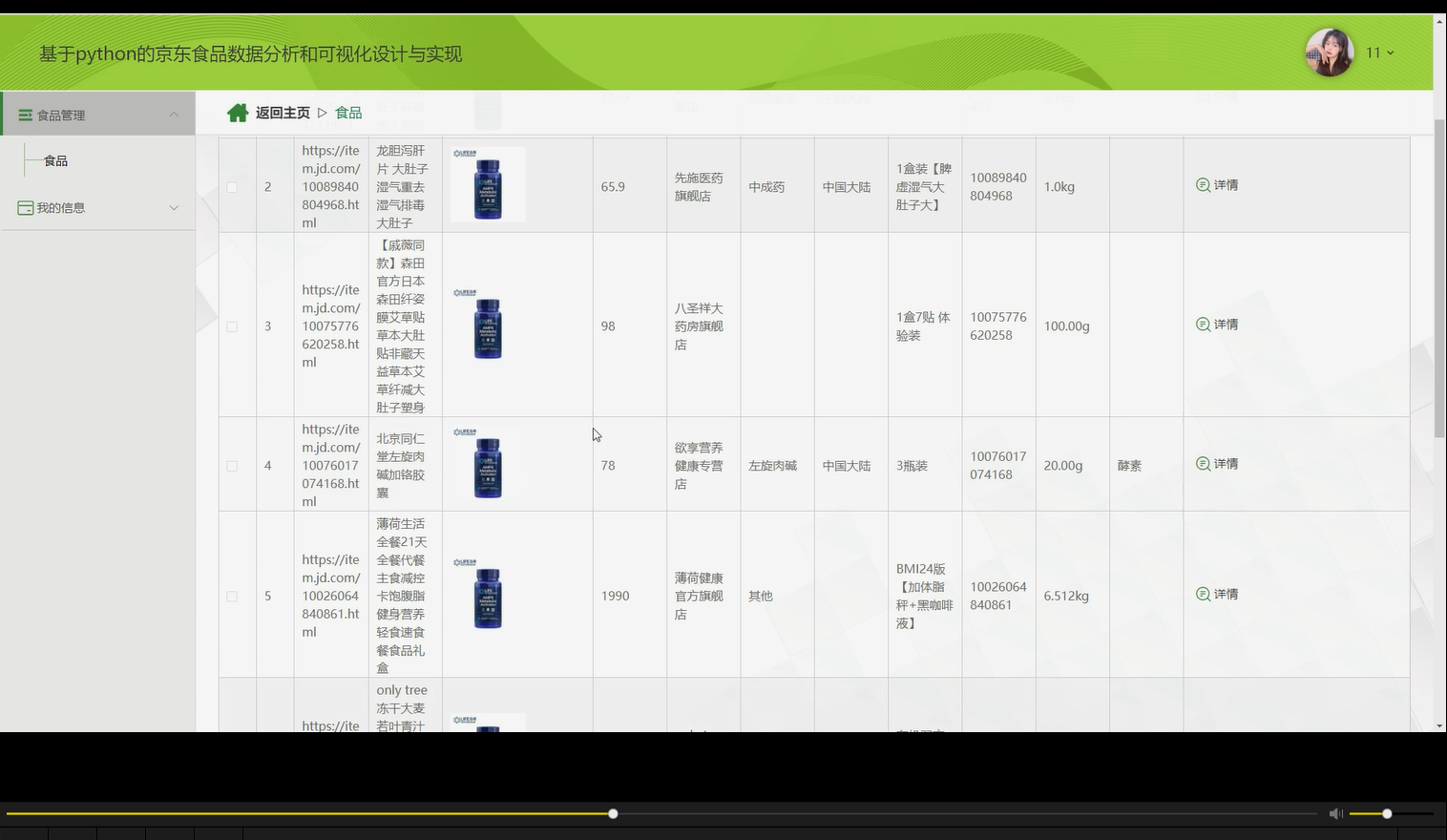Tick the checkbox for row 2
This screenshot has height=840, width=1447.
point(231,187)
